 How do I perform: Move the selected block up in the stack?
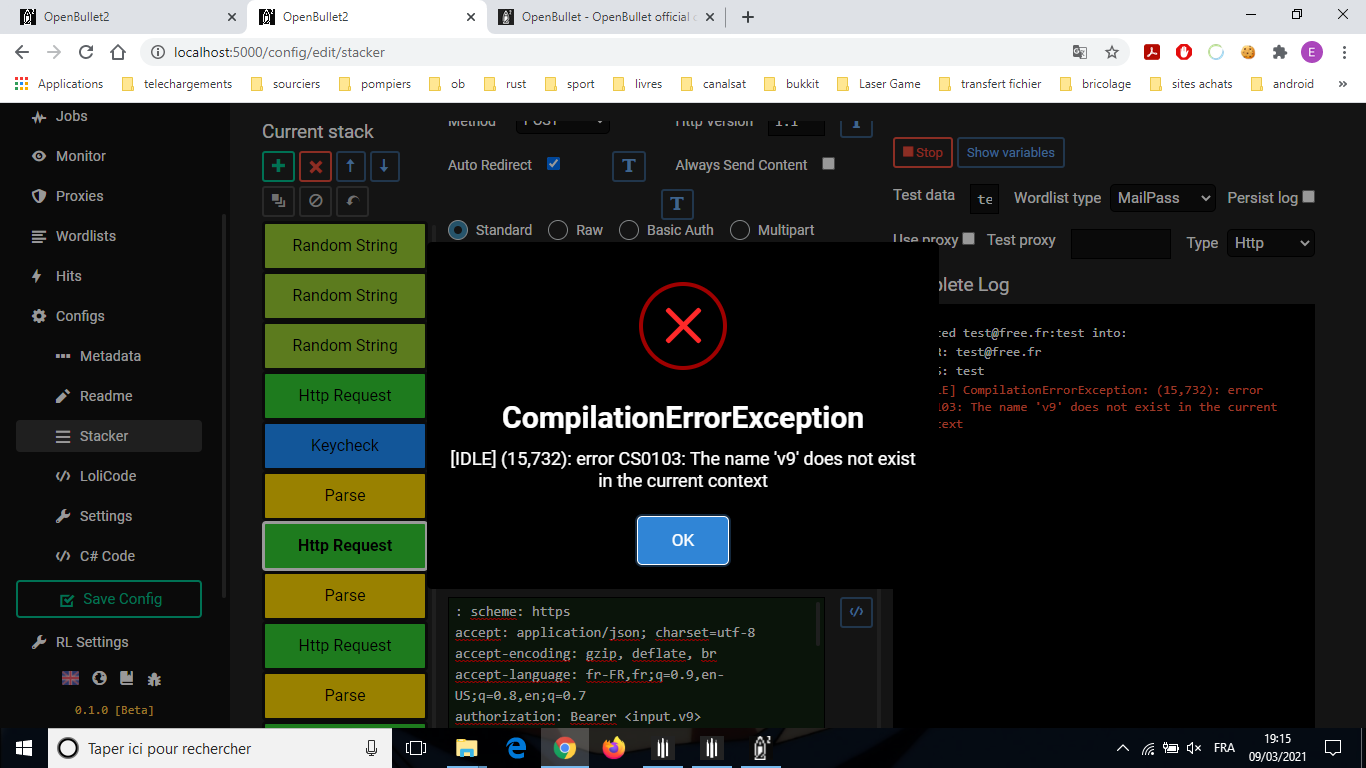349,167
